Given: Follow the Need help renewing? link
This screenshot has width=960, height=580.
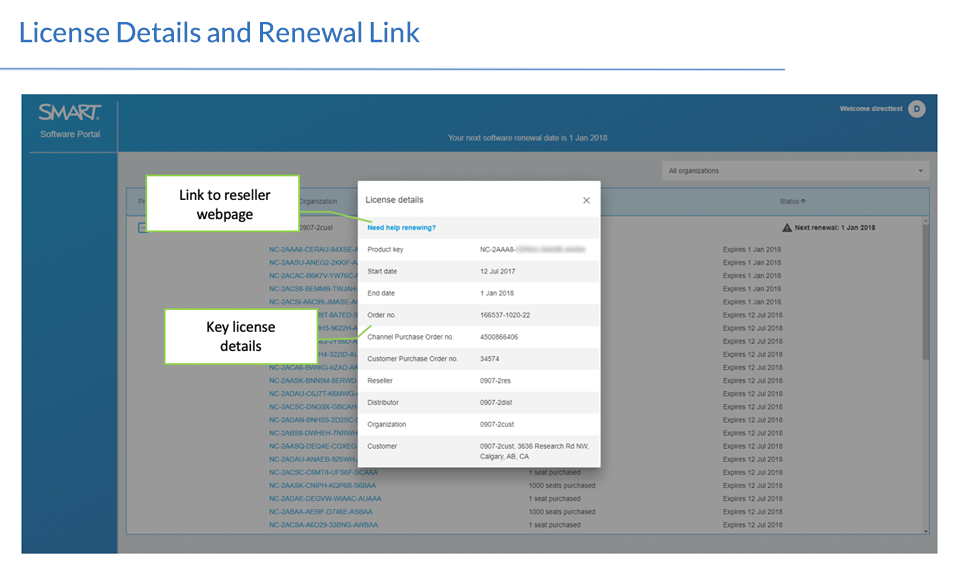Looking at the screenshot, I should tap(401, 228).
